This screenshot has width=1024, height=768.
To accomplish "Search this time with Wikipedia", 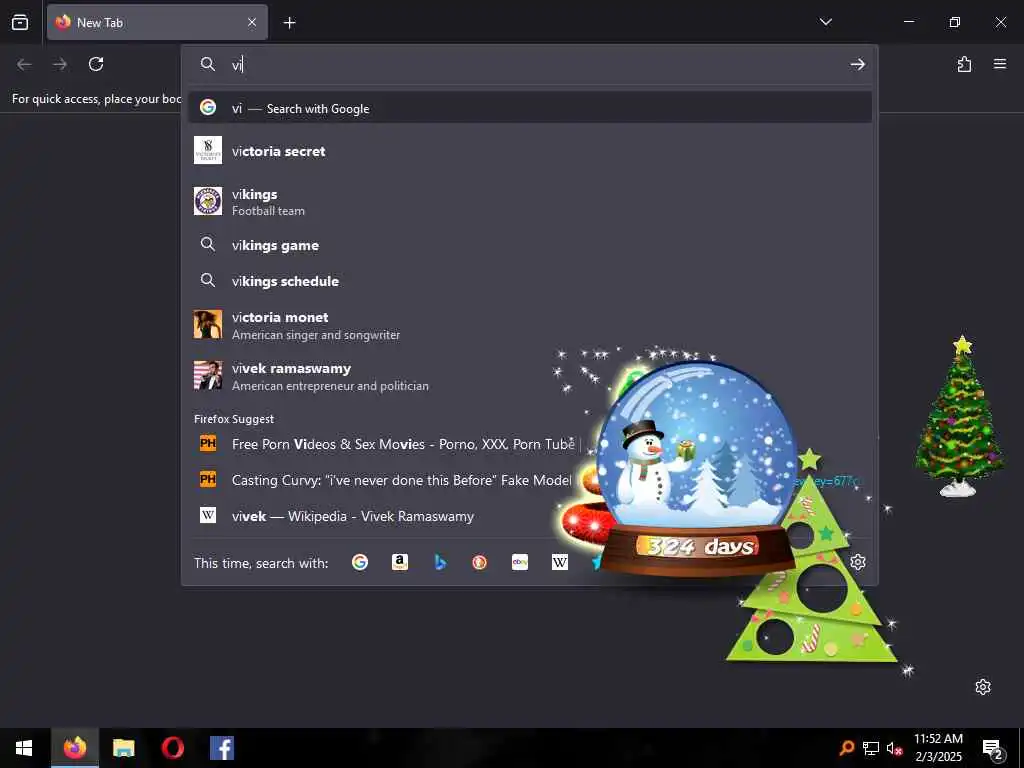I will point(560,562).
